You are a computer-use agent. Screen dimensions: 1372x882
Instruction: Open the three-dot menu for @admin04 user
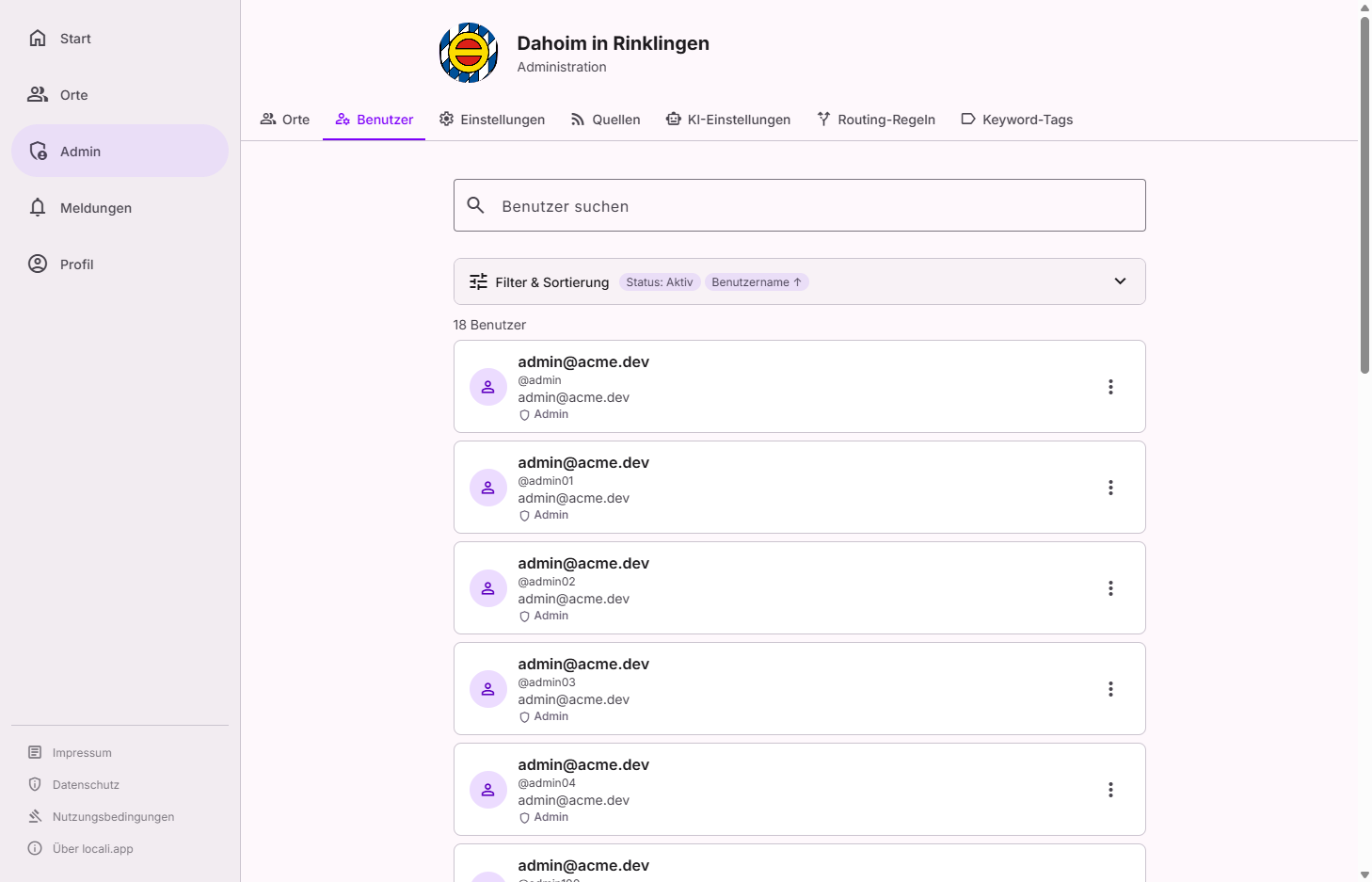[x=1110, y=790]
